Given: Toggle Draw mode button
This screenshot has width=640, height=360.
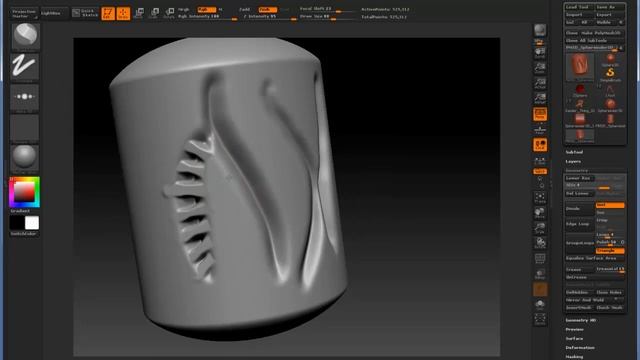Looking at the screenshot, I should pyautogui.click(x=123, y=13).
